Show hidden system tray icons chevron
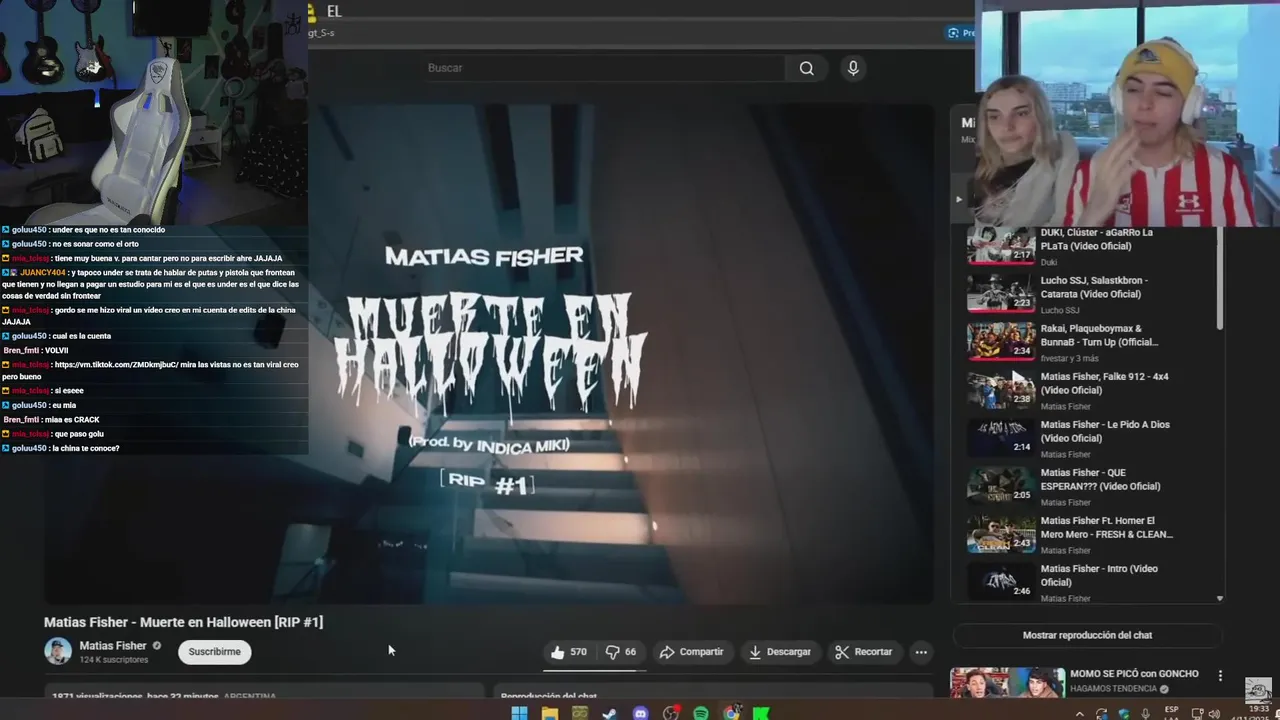Viewport: 1280px width, 720px height. click(x=1079, y=714)
